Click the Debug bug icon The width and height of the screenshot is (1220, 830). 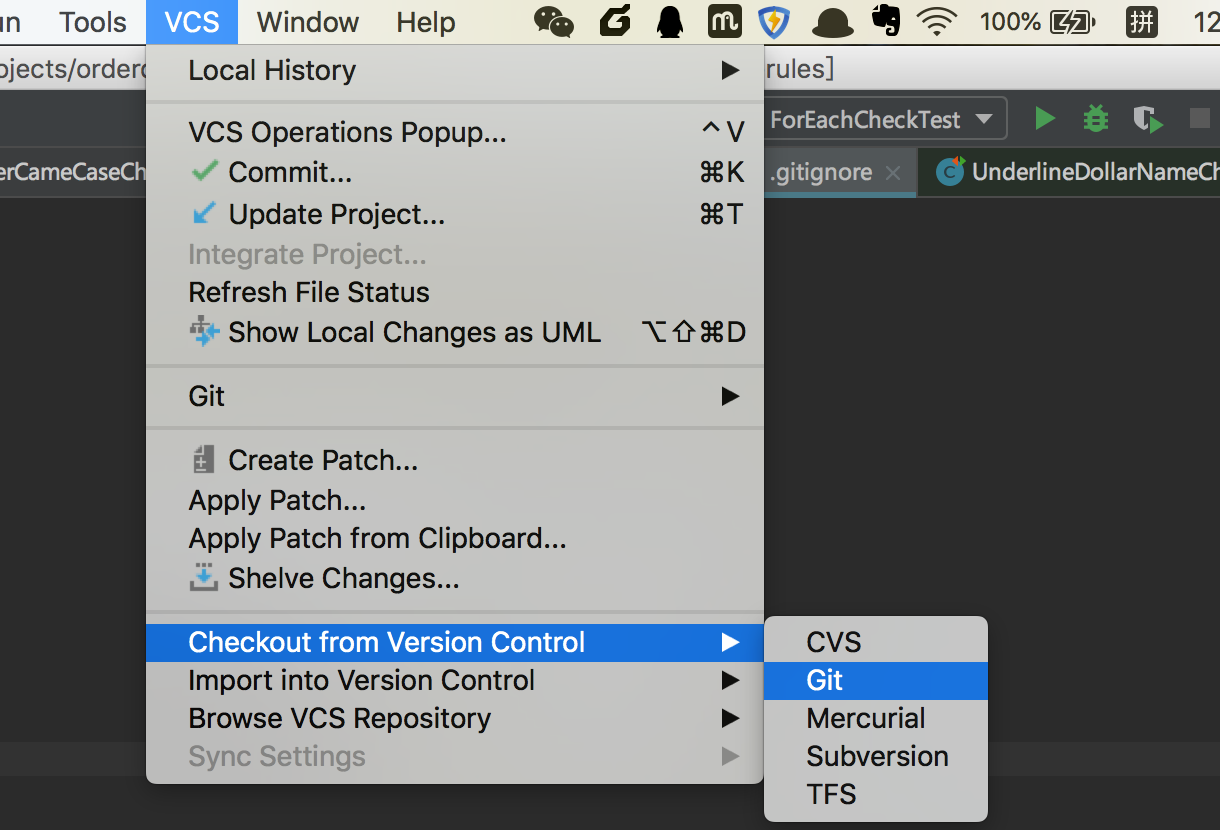[1096, 119]
